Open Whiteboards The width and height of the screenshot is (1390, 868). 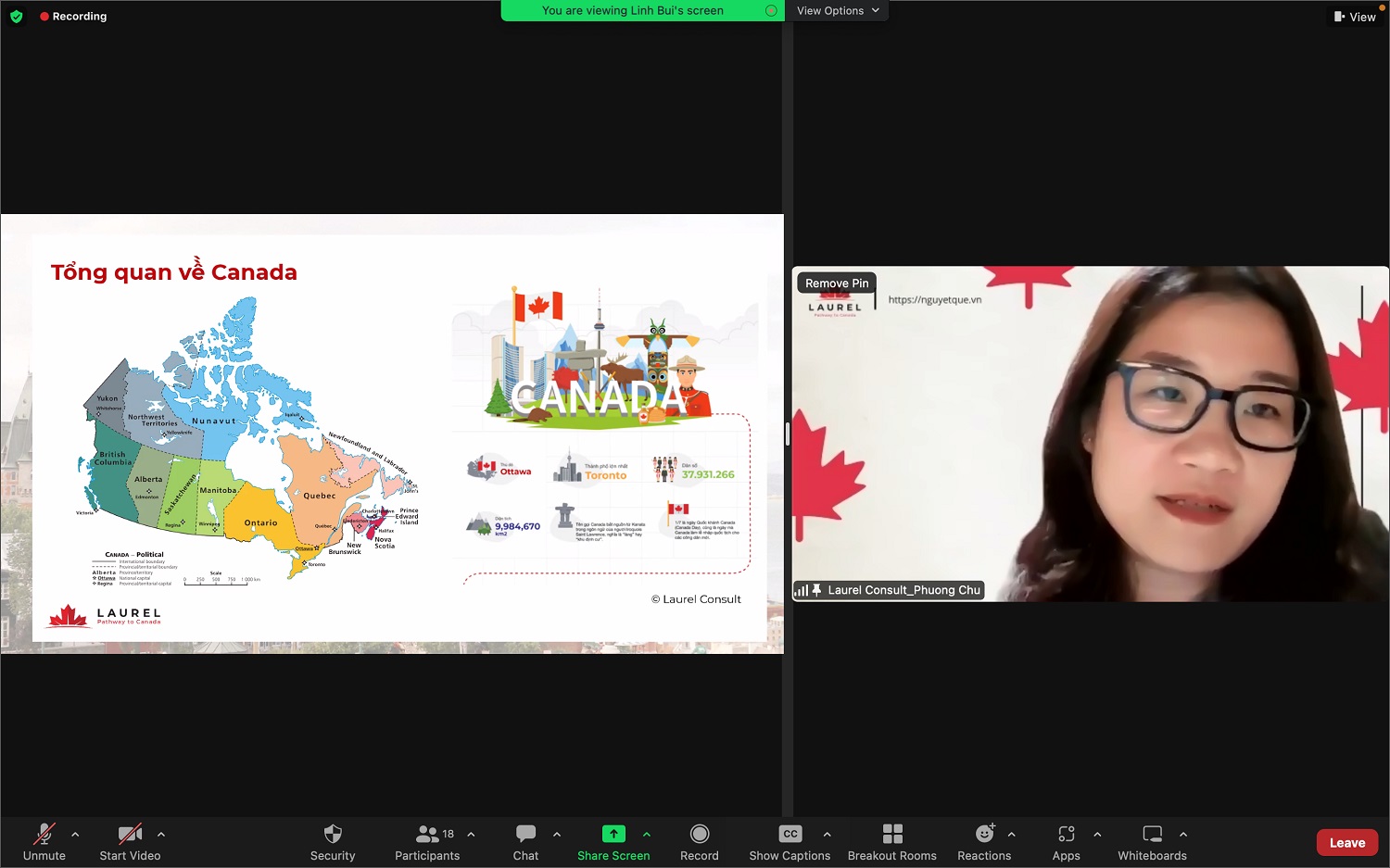pyautogui.click(x=1151, y=841)
